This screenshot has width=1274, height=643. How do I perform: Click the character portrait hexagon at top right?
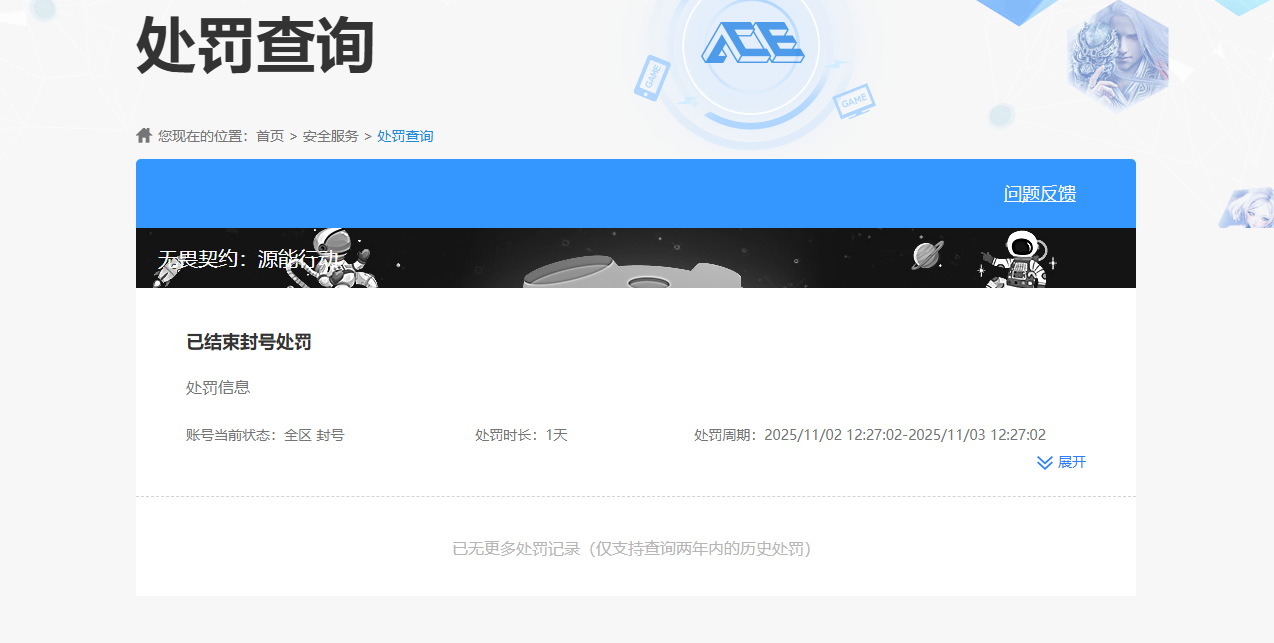pos(1118,54)
